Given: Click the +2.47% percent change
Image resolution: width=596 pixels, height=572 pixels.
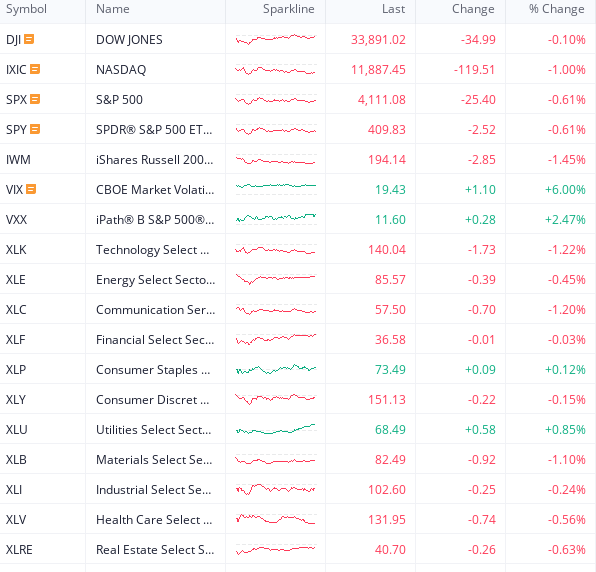Looking at the screenshot, I should [565, 220].
